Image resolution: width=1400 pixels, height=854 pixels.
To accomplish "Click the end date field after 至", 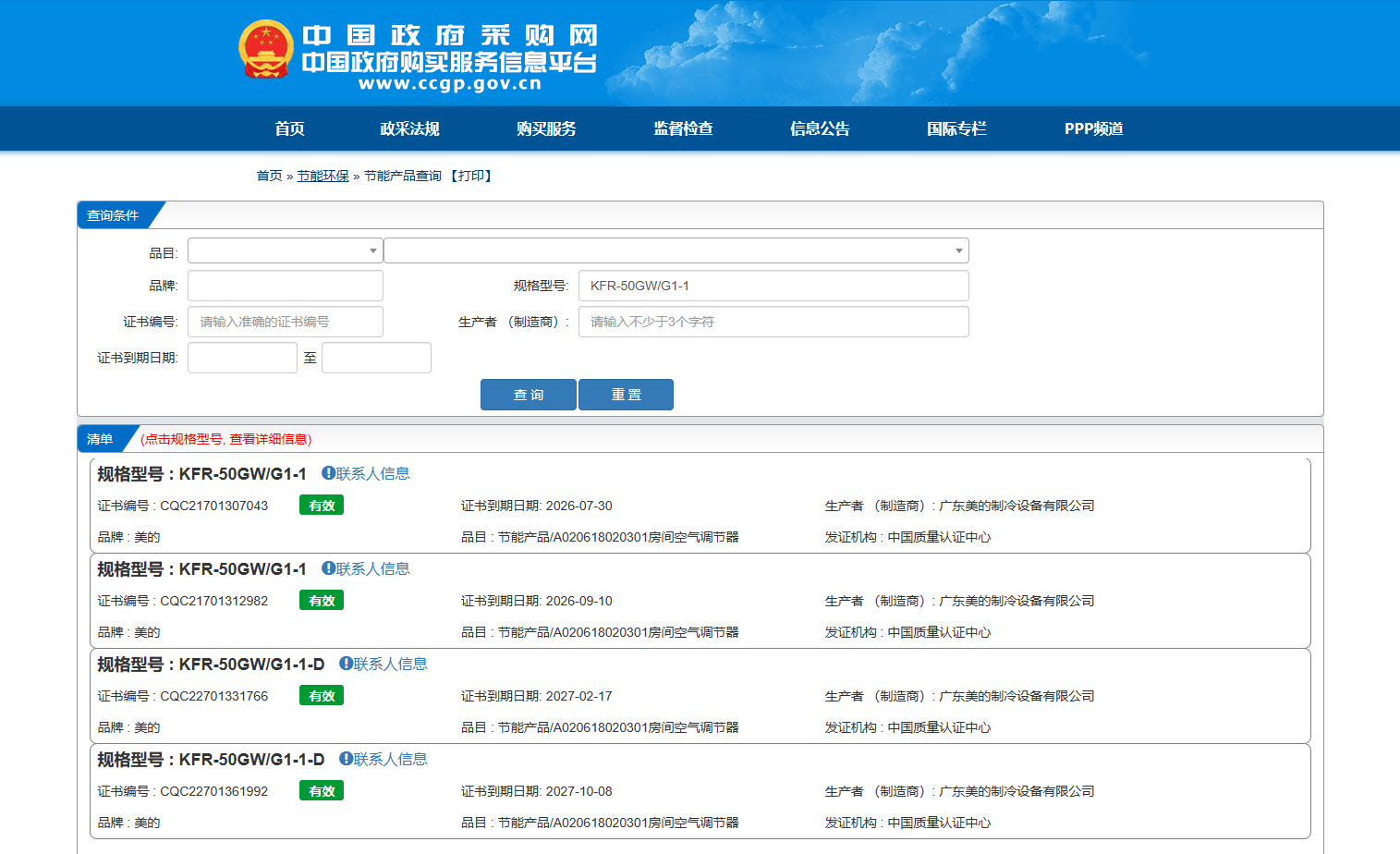I will point(376,358).
